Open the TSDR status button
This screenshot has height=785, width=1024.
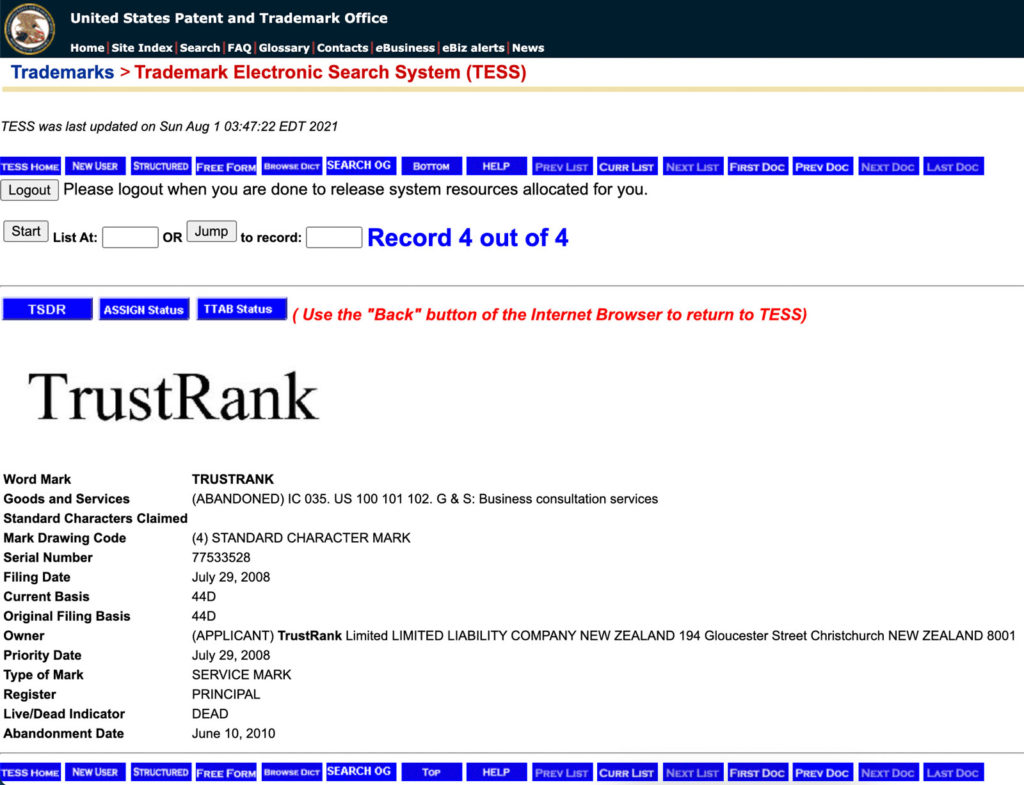[47, 309]
